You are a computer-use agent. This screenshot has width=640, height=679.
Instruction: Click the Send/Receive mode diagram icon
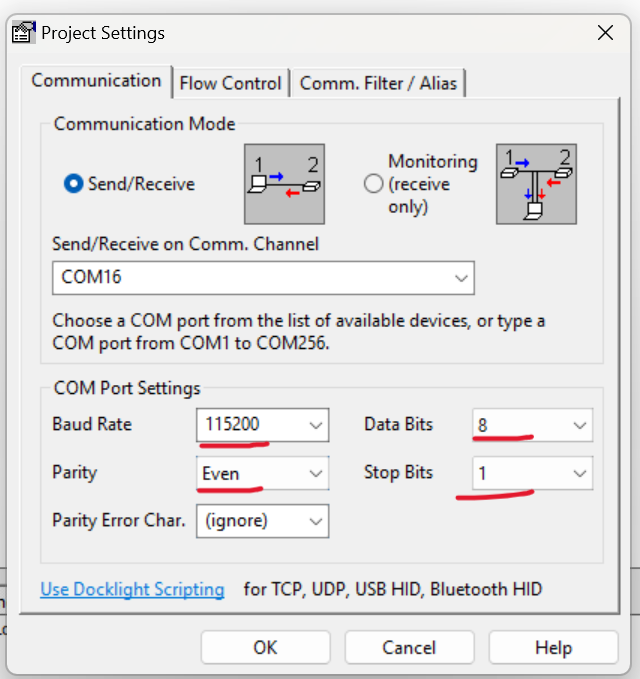tap(285, 184)
